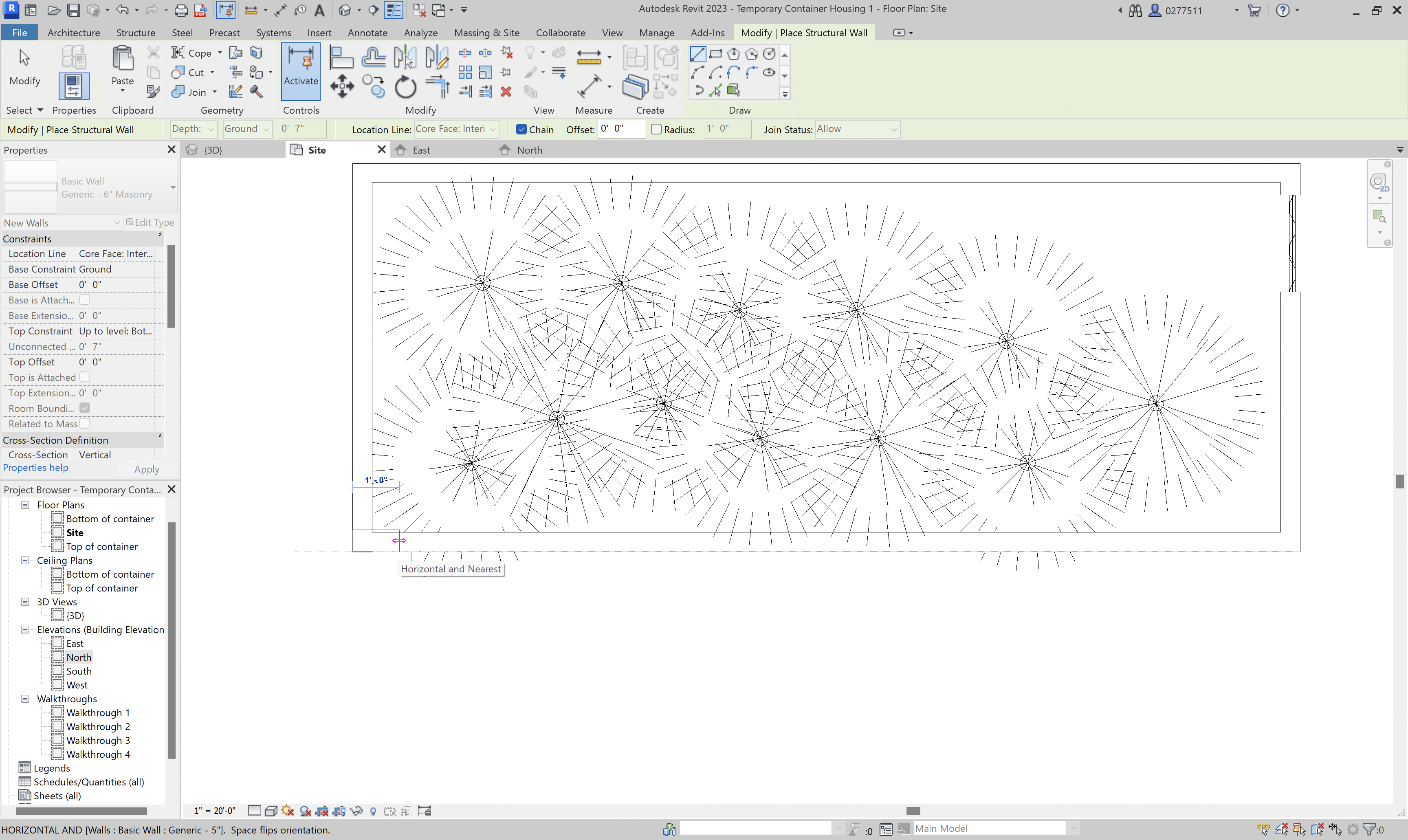The width and height of the screenshot is (1408, 840).
Task: Enable the Chain option in options bar
Action: point(521,129)
